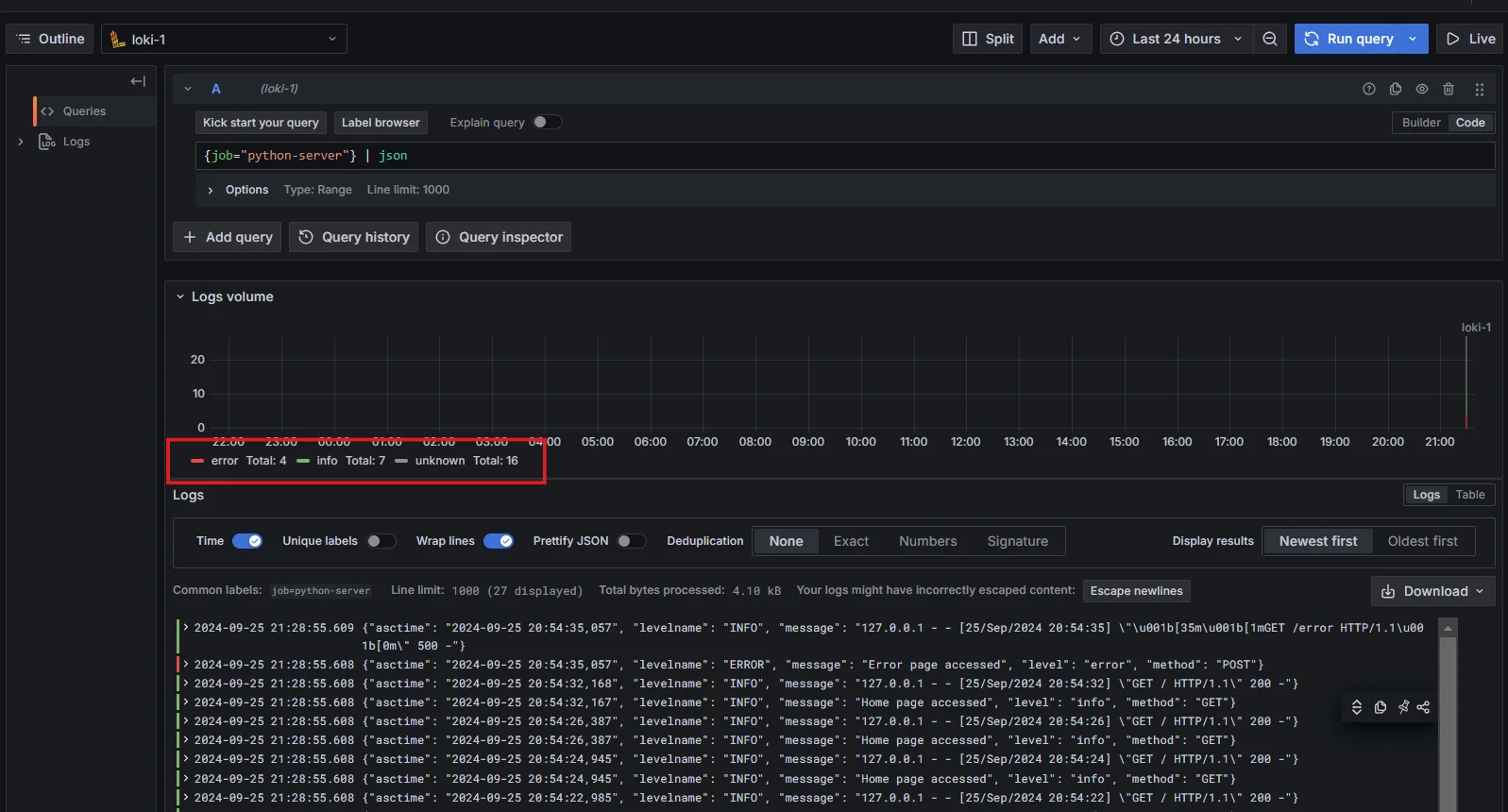
Task: Select Oldest first ordering
Action: point(1422,541)
